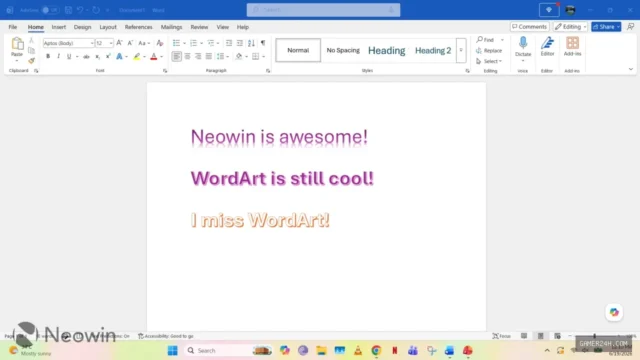Apply the Heading 2 style
The image size is (640, 360).
433,50
